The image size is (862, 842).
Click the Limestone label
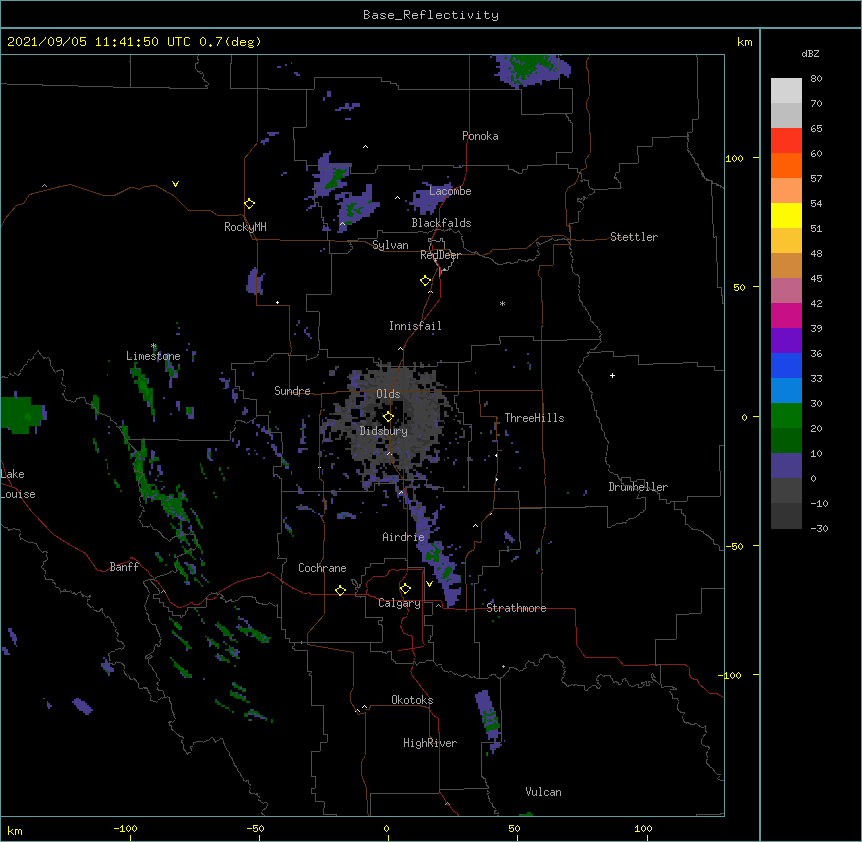click(153, 356)
